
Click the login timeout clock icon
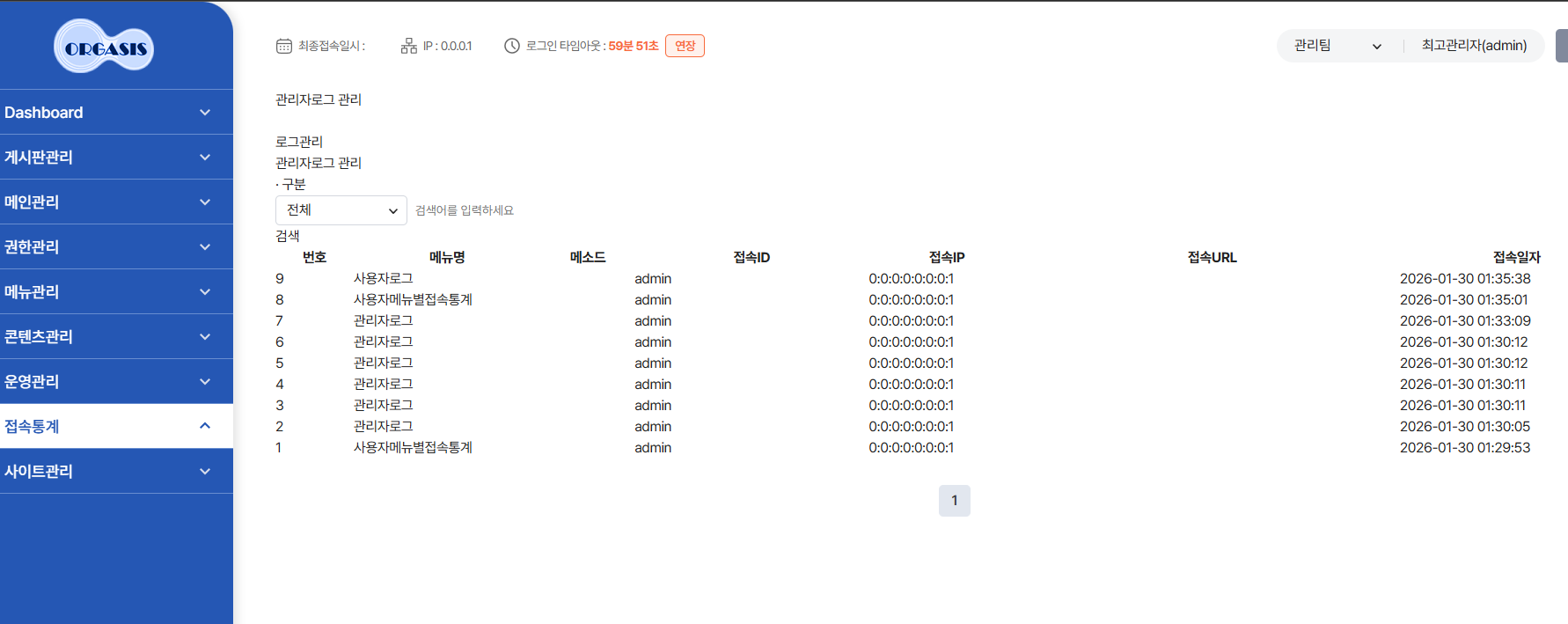pyautogui.click(x=511, y=46)
